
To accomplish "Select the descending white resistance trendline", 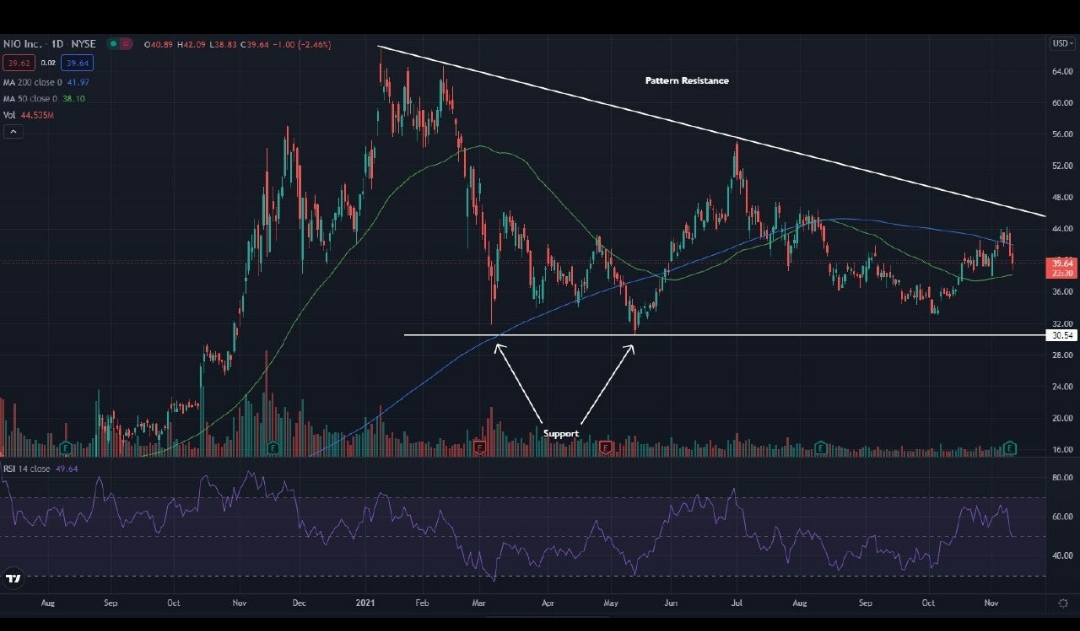I will tap(712, 131).
